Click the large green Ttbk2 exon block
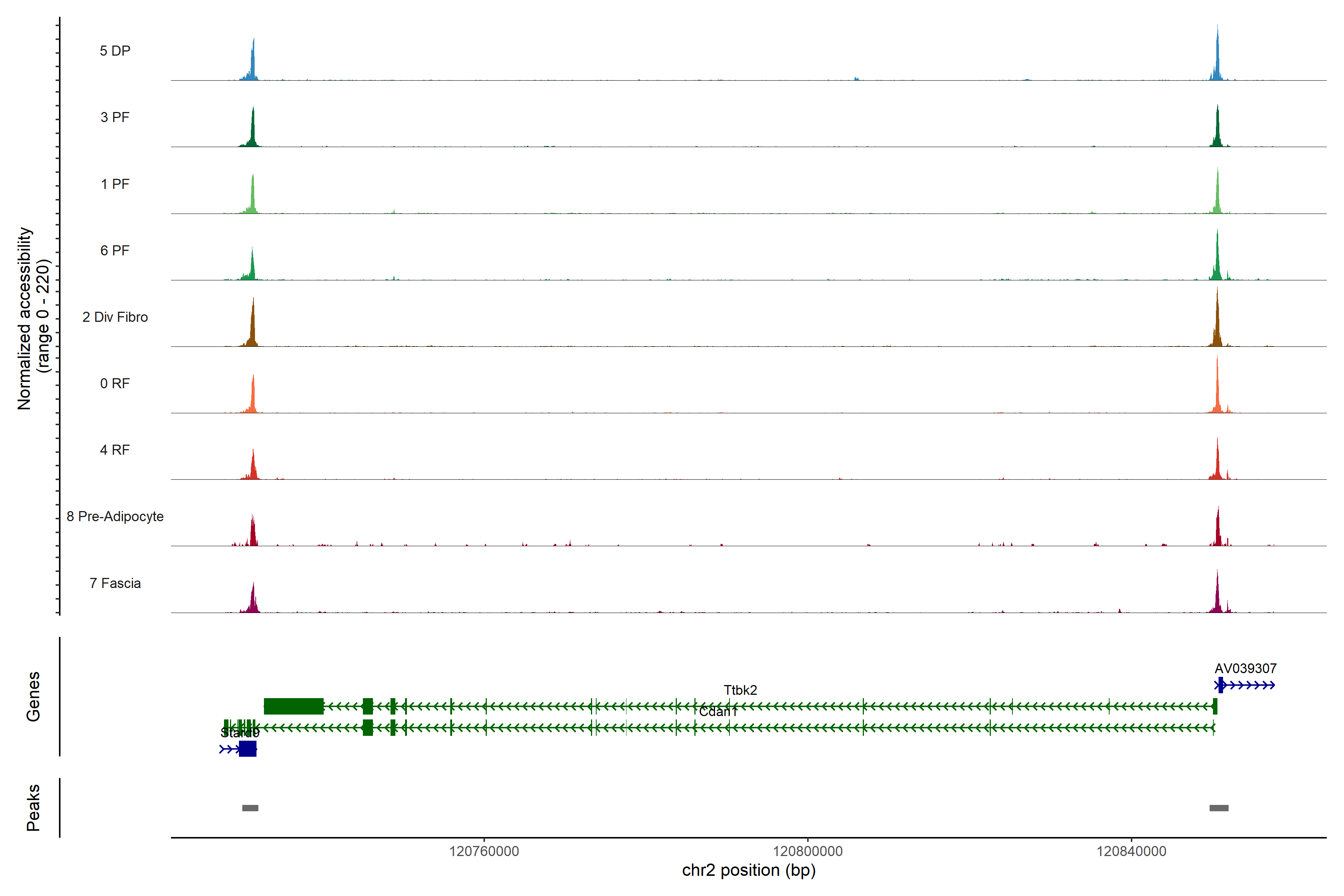The width and height of the screenshot is (1344, 896). tap(293, 706)
